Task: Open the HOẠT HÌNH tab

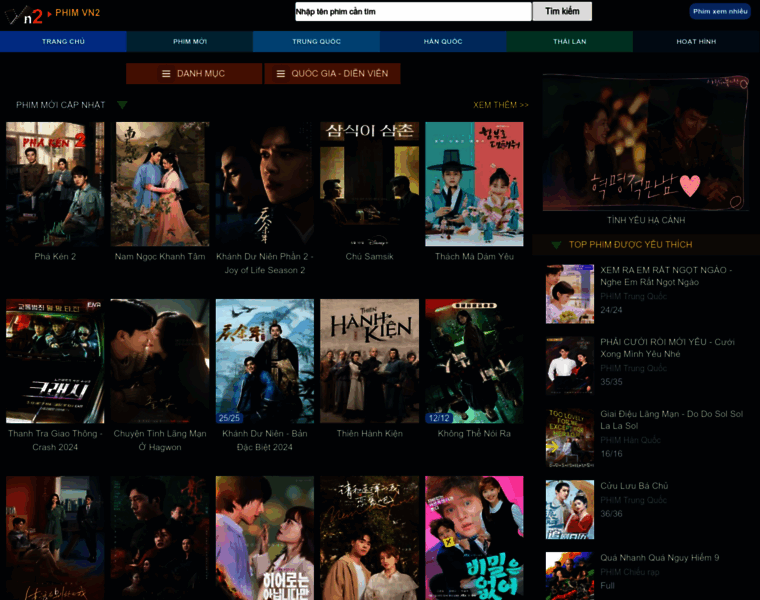Action: tap(696, 42)
